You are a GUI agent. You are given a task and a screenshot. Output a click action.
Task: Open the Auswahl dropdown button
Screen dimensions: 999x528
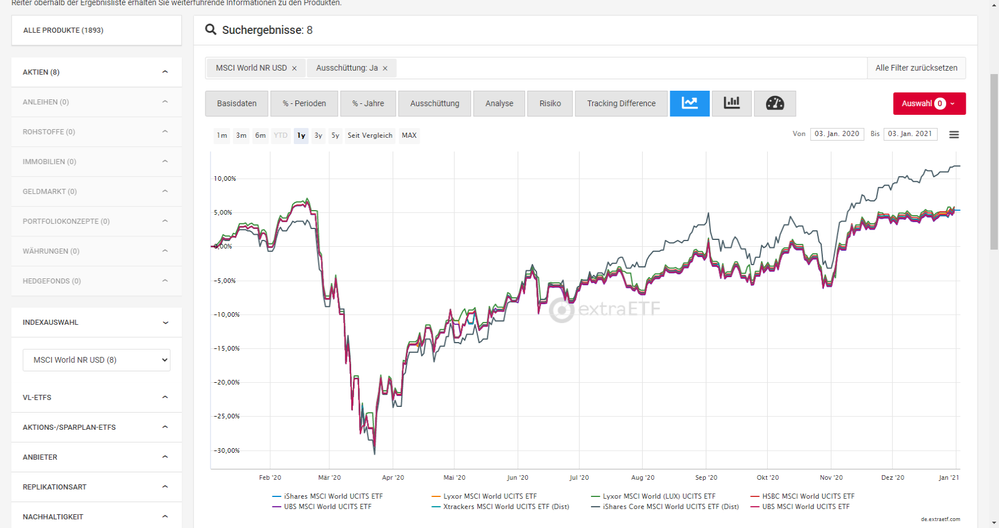click(x=929, y=103)
